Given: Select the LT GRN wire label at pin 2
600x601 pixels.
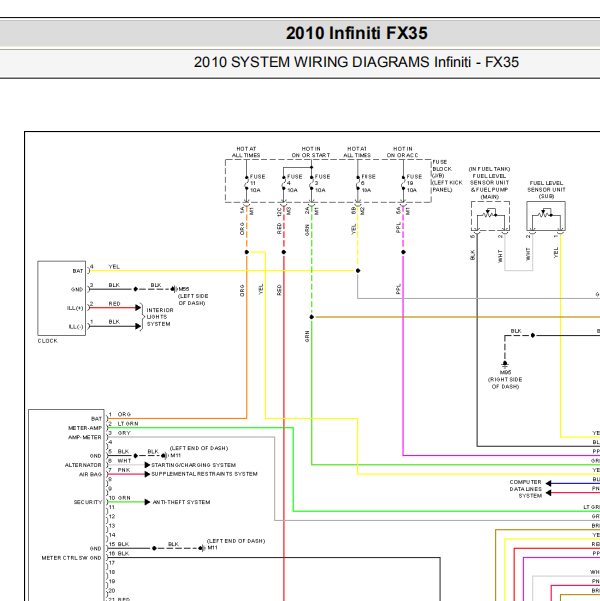Looking at the screenshot, I should (x=128, y=424).
